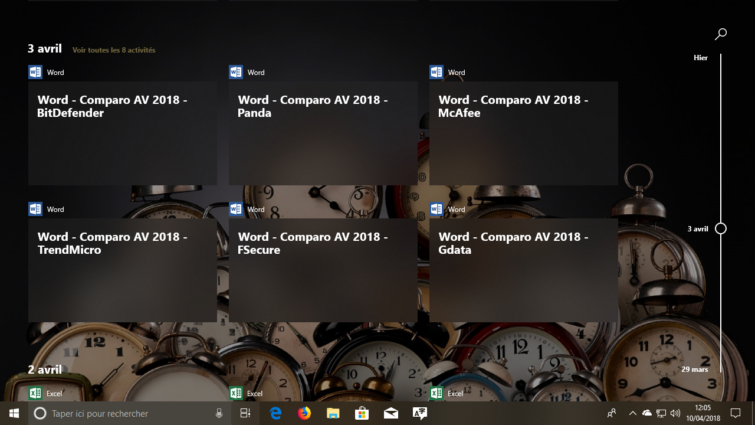Click 'Voir toutes les 8 activités' link
755x425 pixels.
[114, 50]
